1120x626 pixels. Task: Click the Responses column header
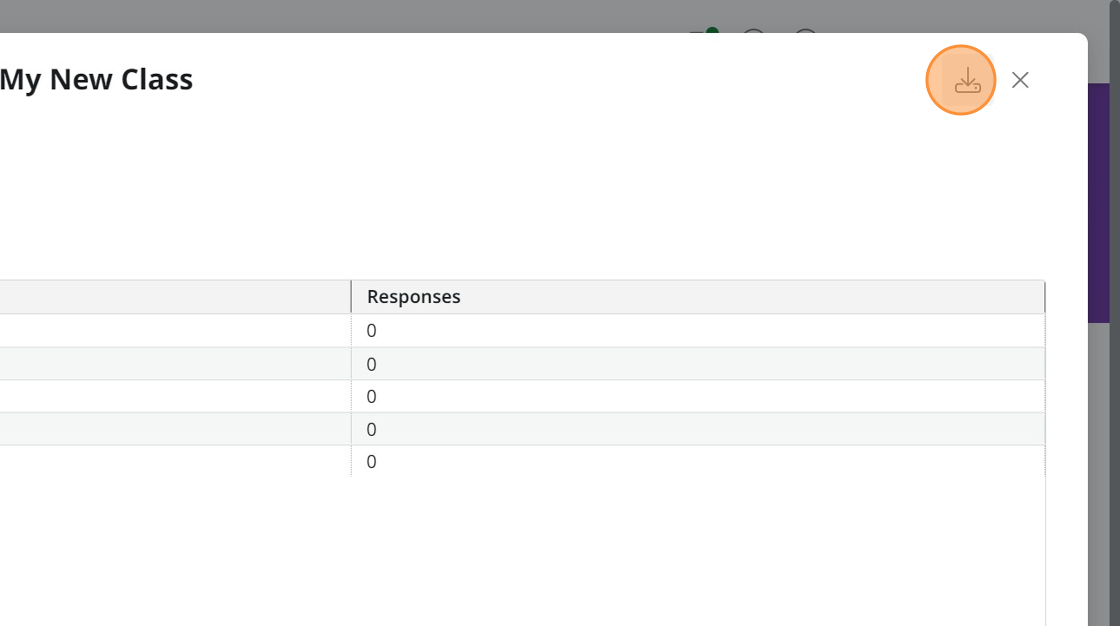coord(413,296)
